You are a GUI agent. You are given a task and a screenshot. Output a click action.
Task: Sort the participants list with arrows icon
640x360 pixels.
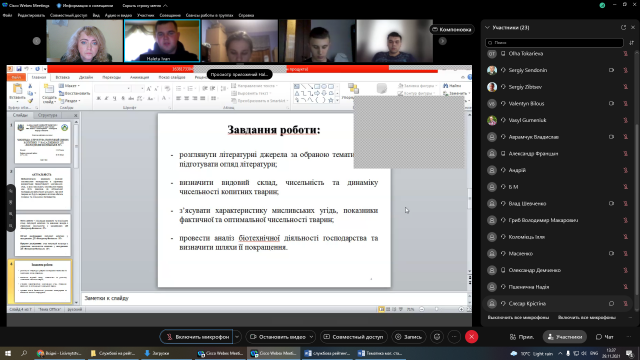click(x=631, y=42)
